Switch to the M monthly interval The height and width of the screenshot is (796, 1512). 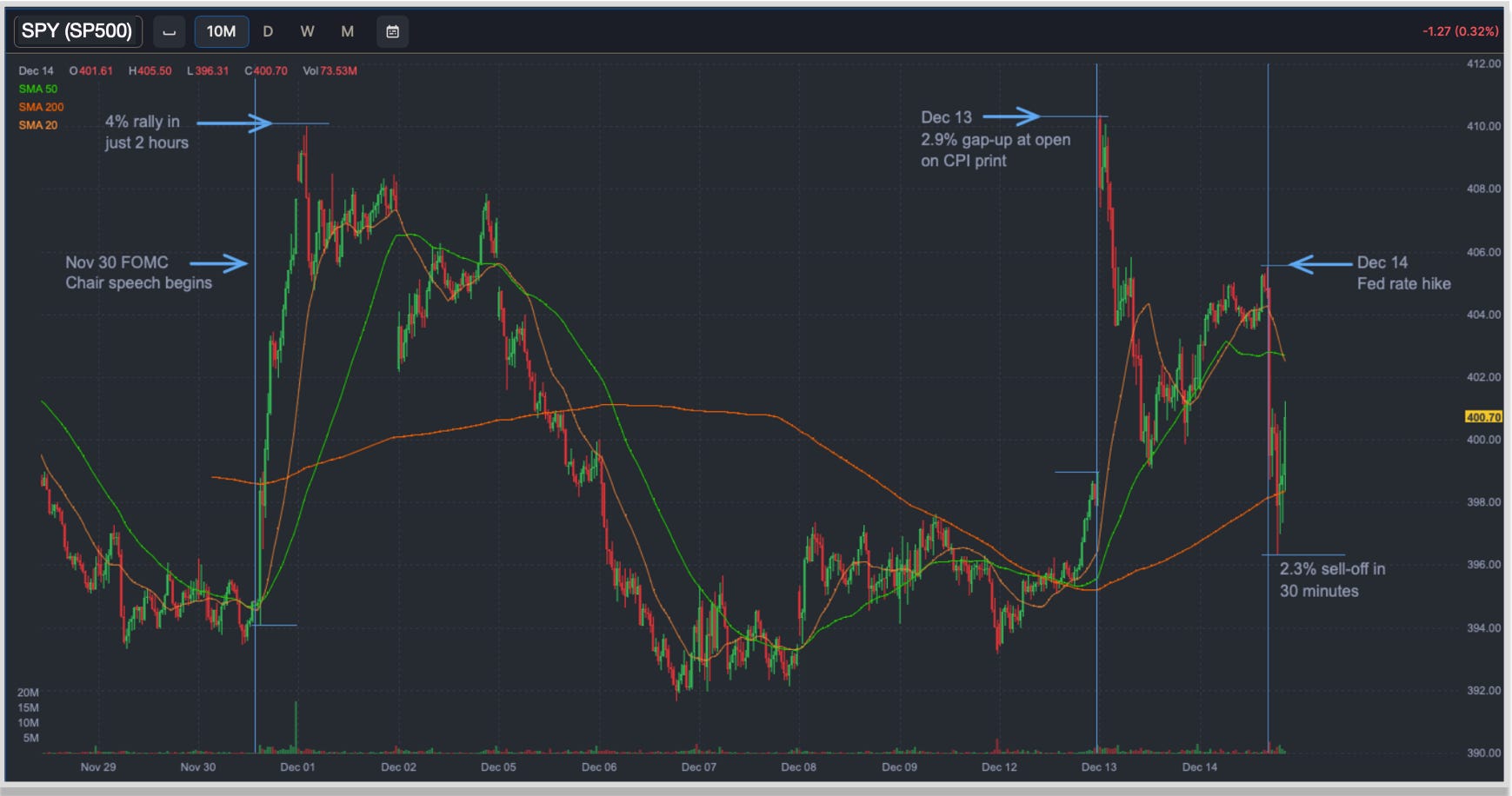point(347,32)
